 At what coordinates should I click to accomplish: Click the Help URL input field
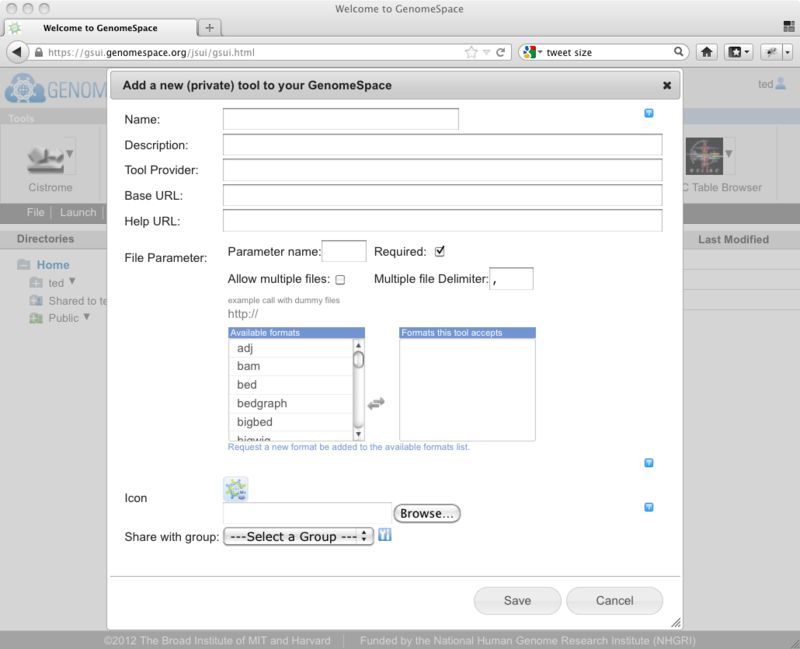(x=443, y=221)
